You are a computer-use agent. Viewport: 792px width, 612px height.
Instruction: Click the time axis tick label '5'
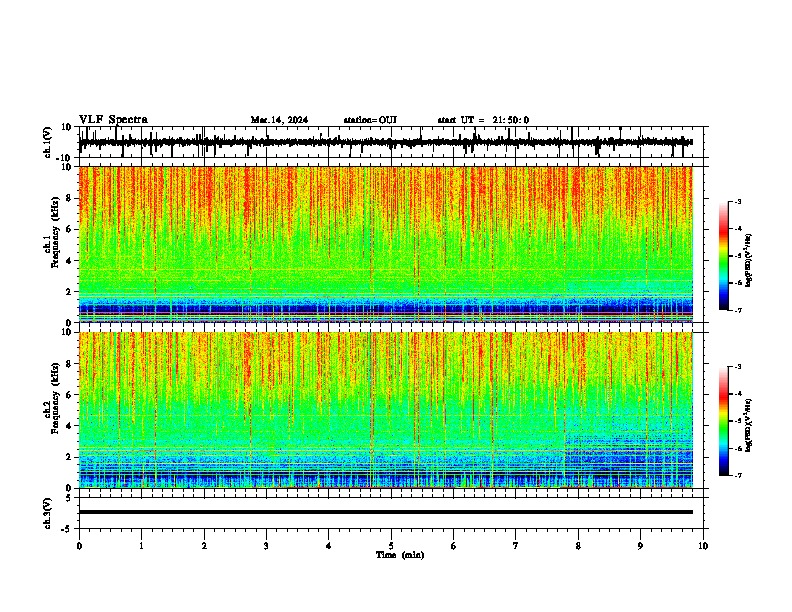click(x=391, y=546)
